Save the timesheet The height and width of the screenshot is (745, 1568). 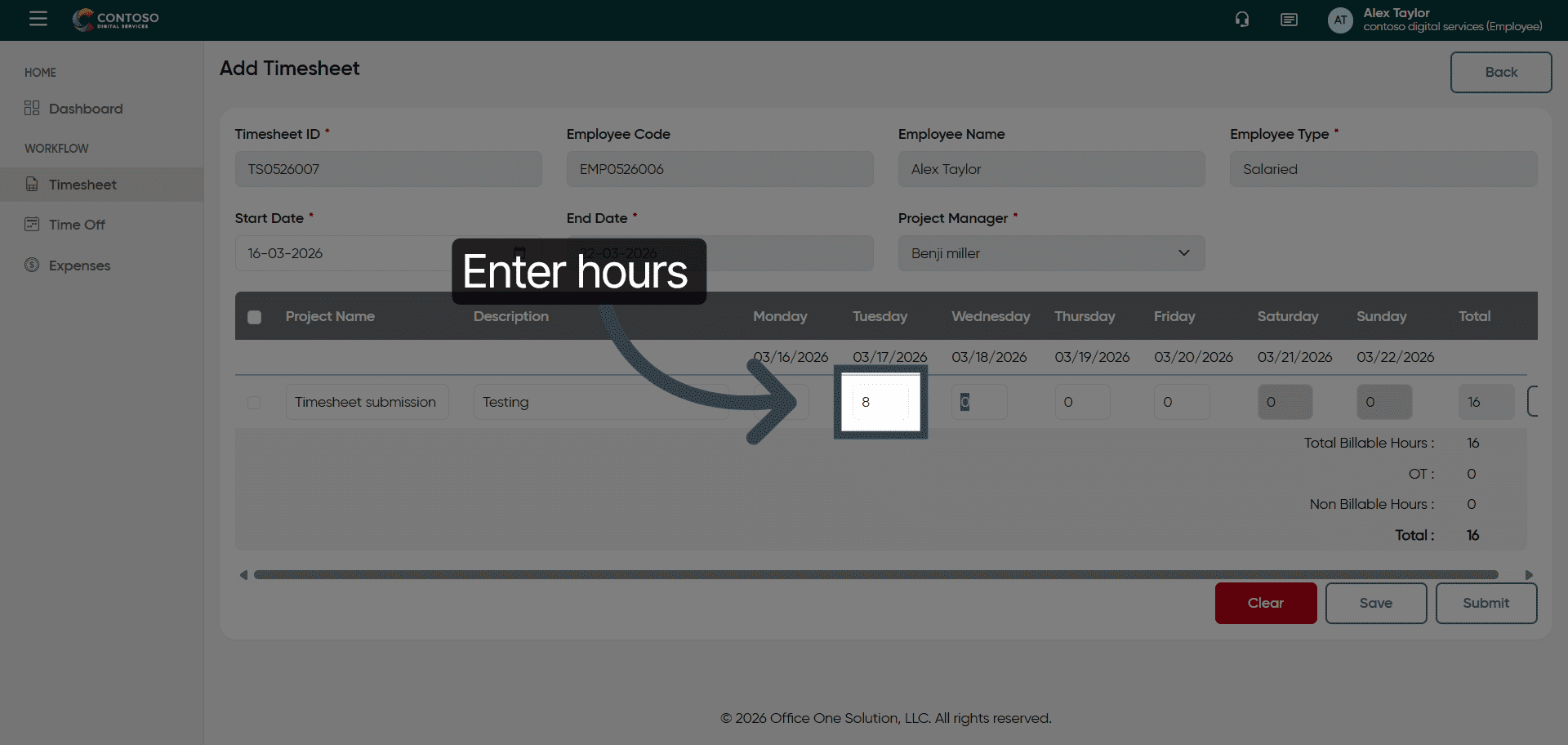coord(1375,603)
